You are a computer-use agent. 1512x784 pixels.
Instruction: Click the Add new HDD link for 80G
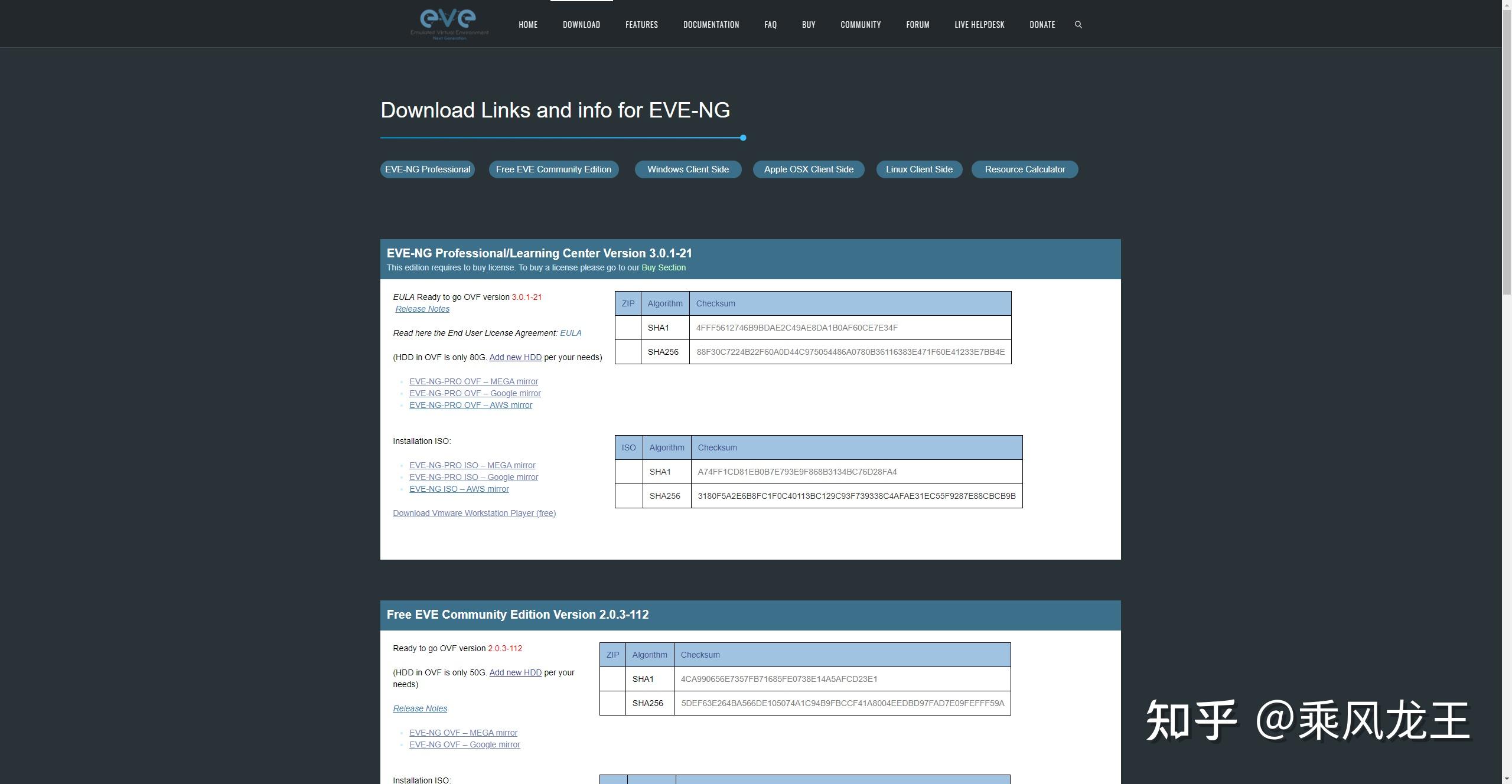pos(515,358)
